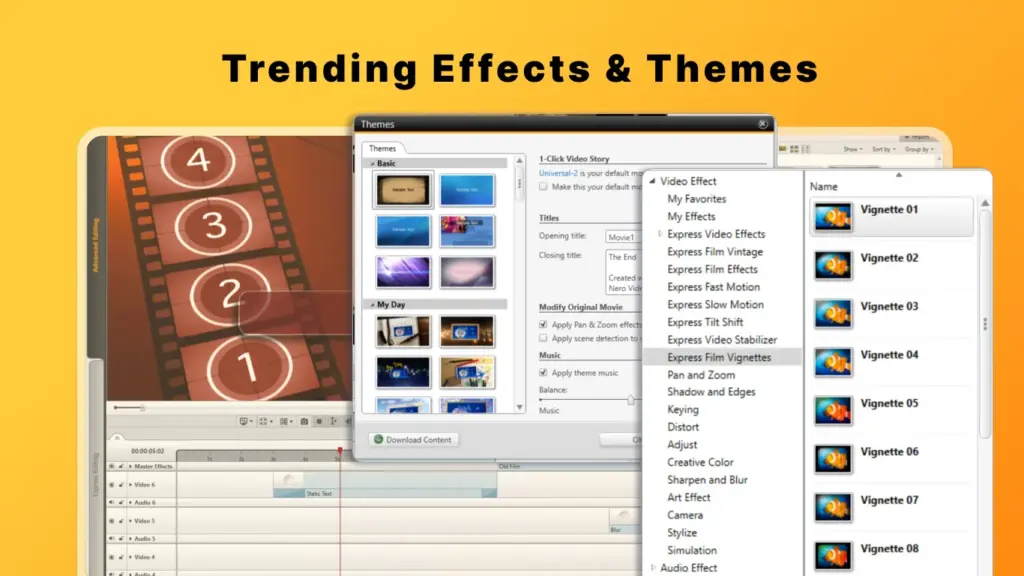Click the Download Content button
Image resolution: width=1024 pixels, height=576 pixels.
pos(412,439)
